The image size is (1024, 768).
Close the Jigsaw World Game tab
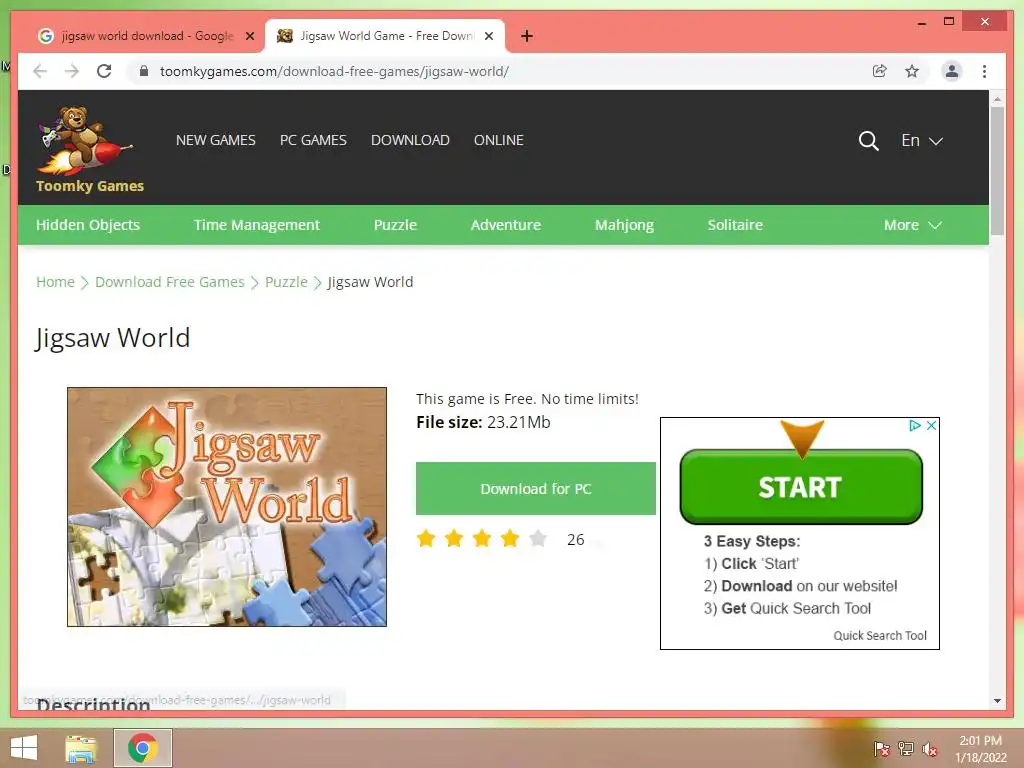488,36
